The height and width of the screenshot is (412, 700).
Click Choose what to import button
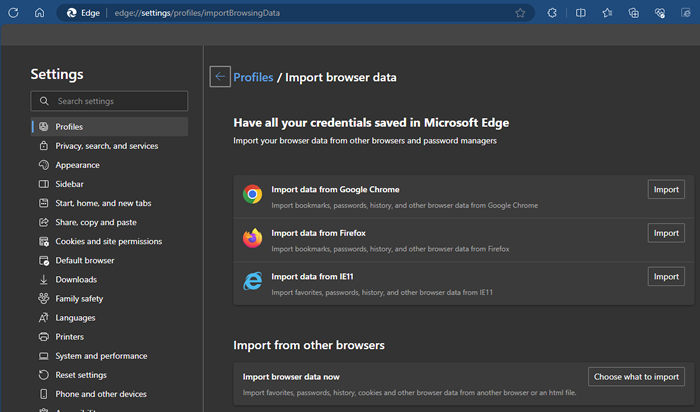[636, 377]
